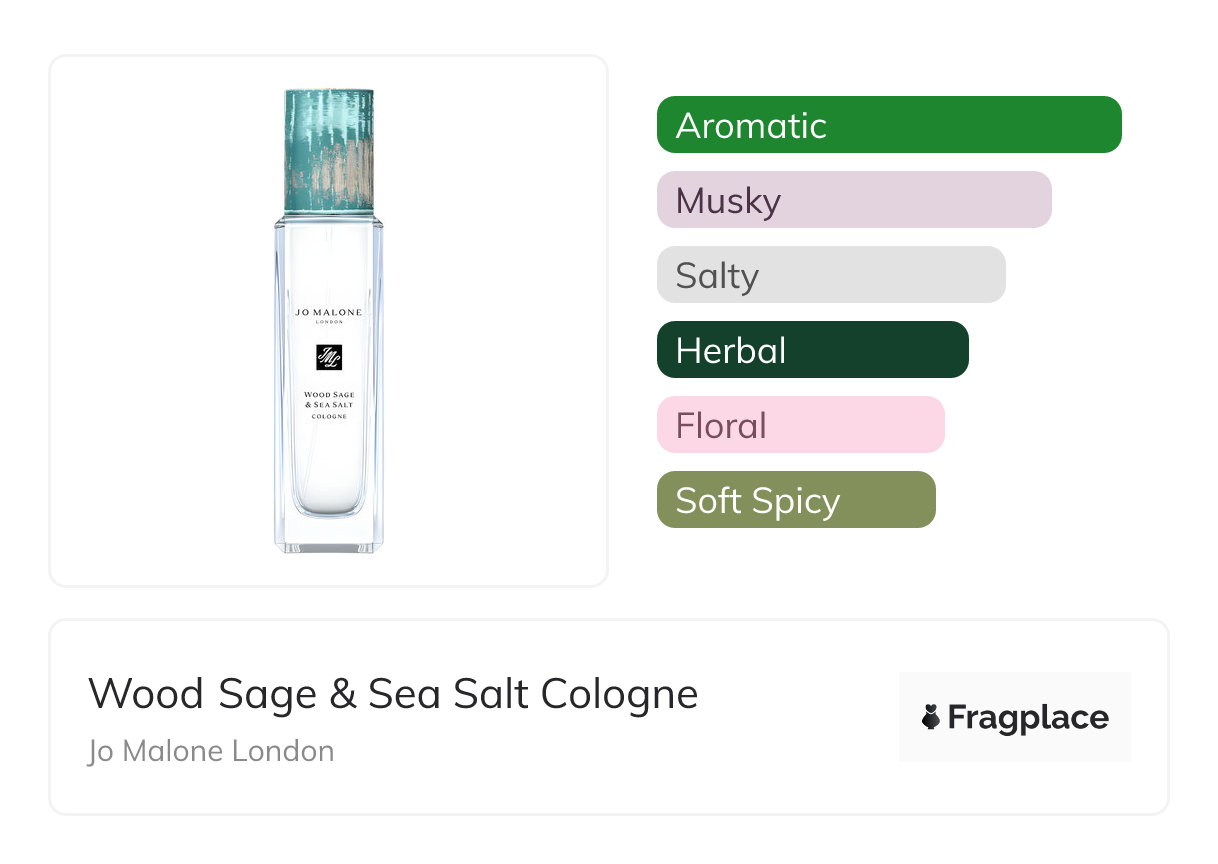Select the Musky accord bar
This screenshot has height=864, width=1218.
tap(854, 200)
